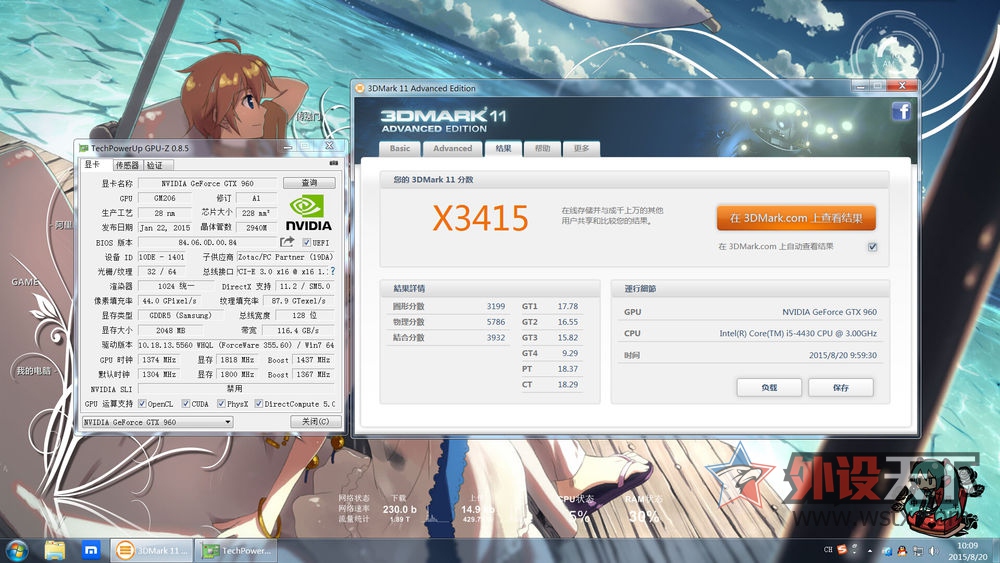This screenshot has height=563, width=1000.
Task: Toggle the CUDA checkbox
Action: click(186, 404)
